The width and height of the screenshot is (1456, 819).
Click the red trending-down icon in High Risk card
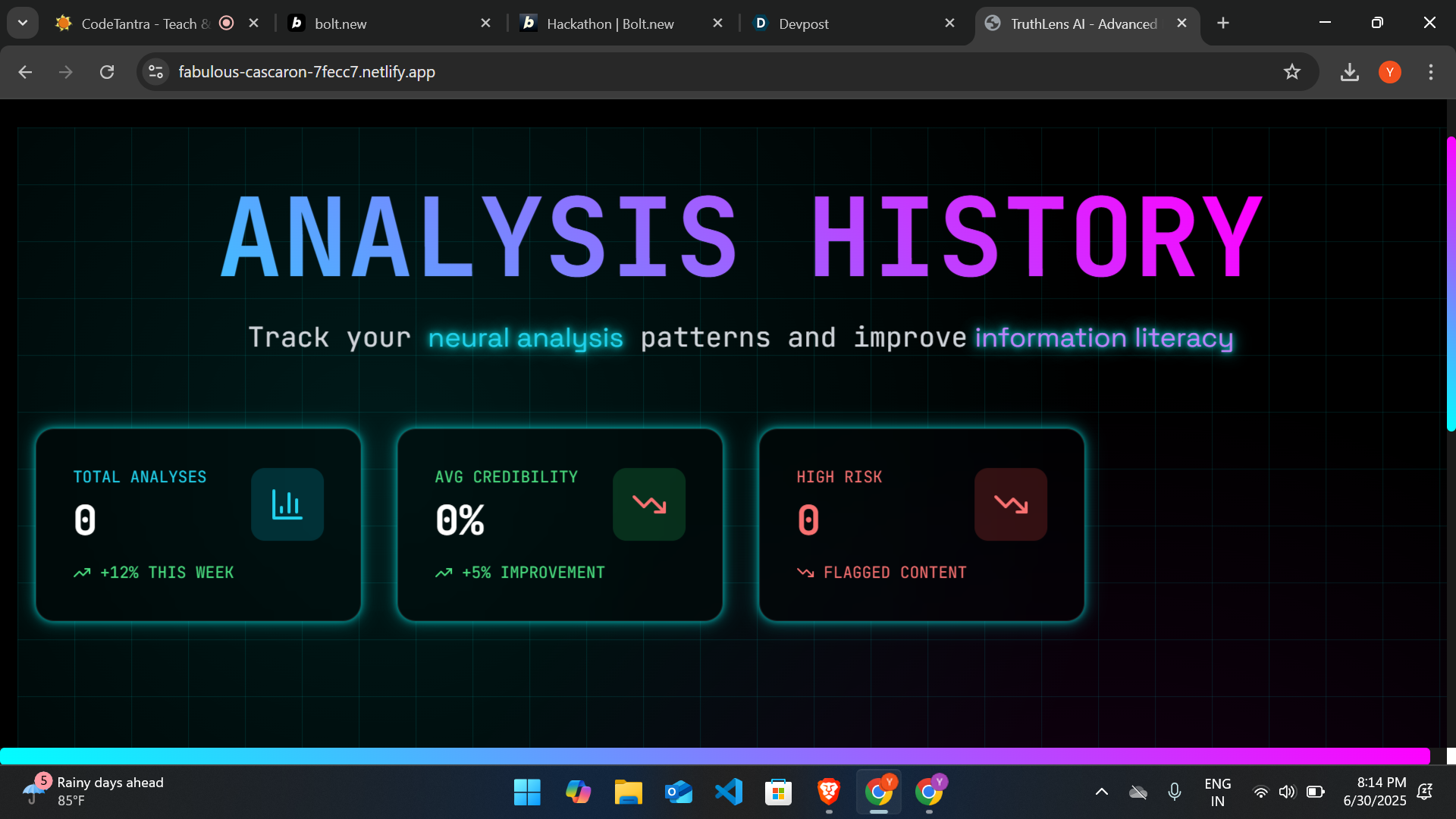pyautogui.click(x=1011, y=504)
